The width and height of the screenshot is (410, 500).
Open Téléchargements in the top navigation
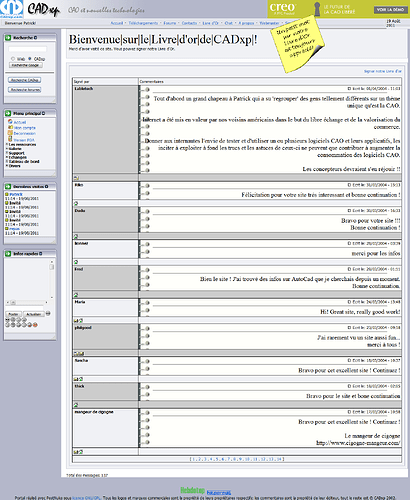(143, 23)
